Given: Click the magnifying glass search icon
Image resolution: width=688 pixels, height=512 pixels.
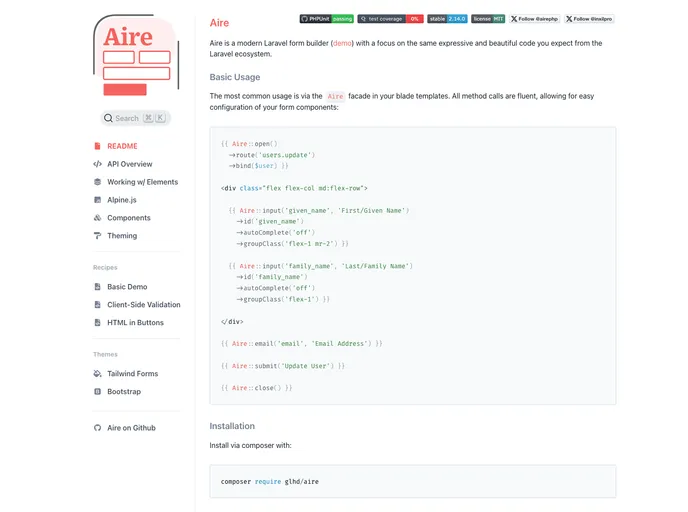Looking at the screenshot, I should point(108,118).
